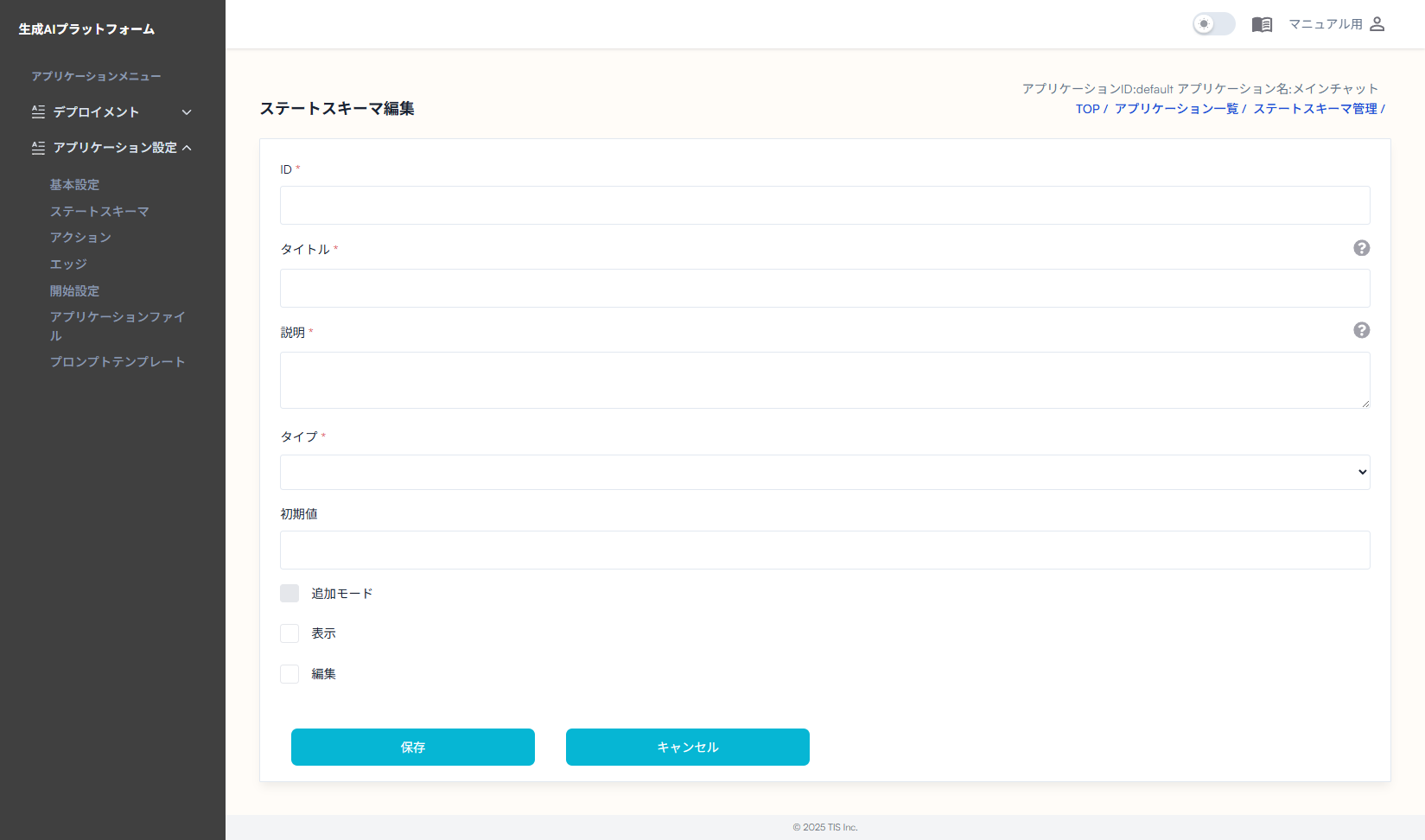Click the キャンセル button
The width and height of the screenshot is (1425, 840).
687,747
